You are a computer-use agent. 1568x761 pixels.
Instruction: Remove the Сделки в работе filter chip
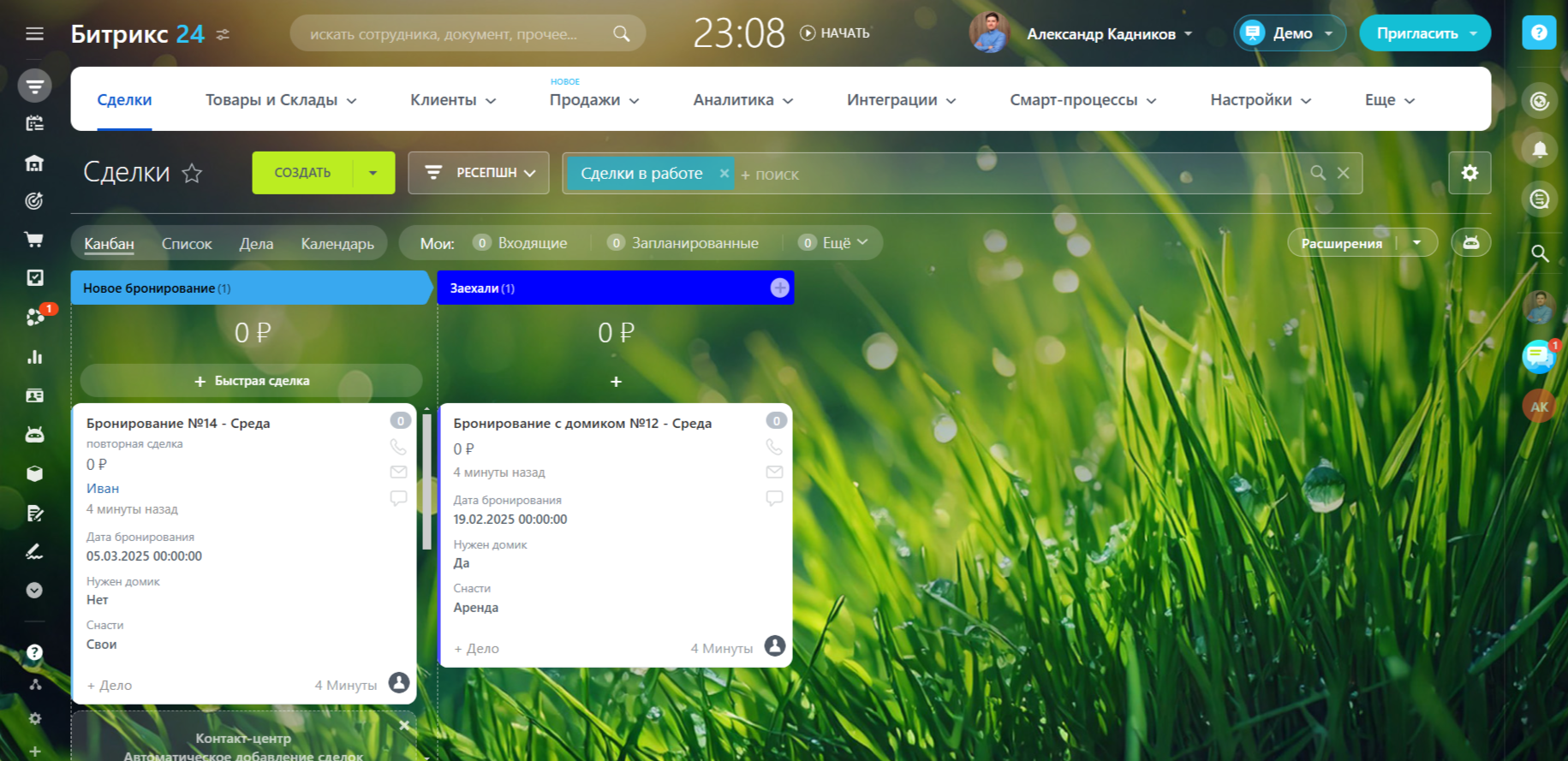724,173
